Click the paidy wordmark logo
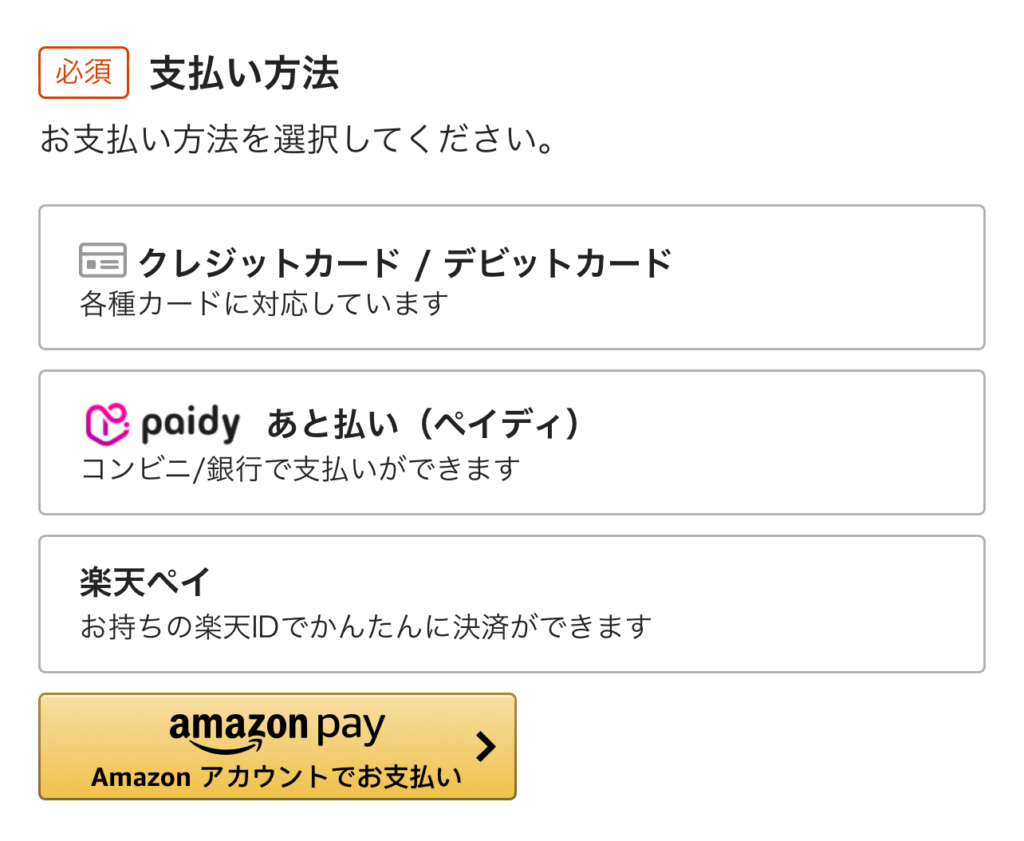The width and height of the screenshot is (1024, 841). click(191, 424)
